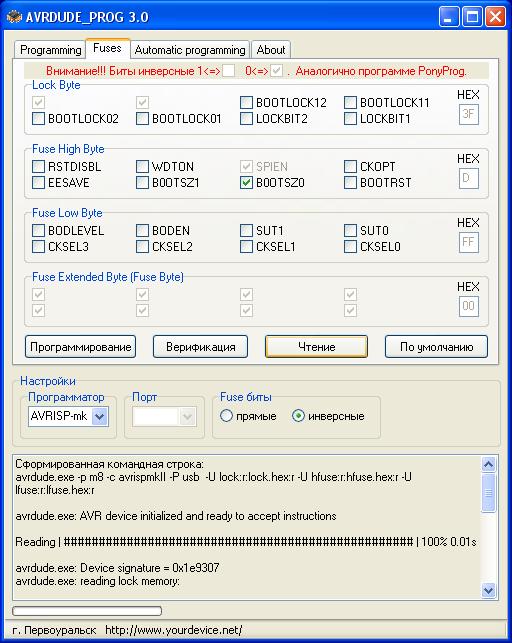The image size is (512, 643).
Task: Click the log output scrollbar thumb
Action: 488,493
